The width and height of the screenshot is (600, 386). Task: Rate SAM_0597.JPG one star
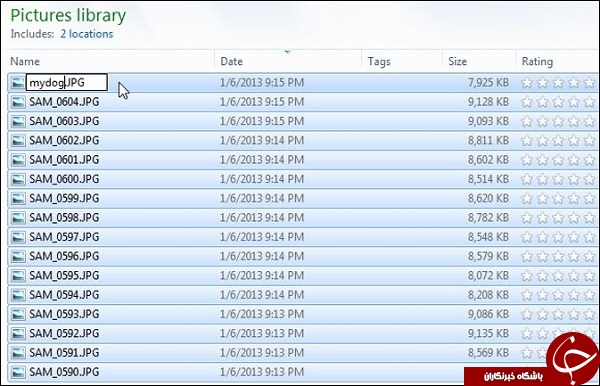(527, 237)
